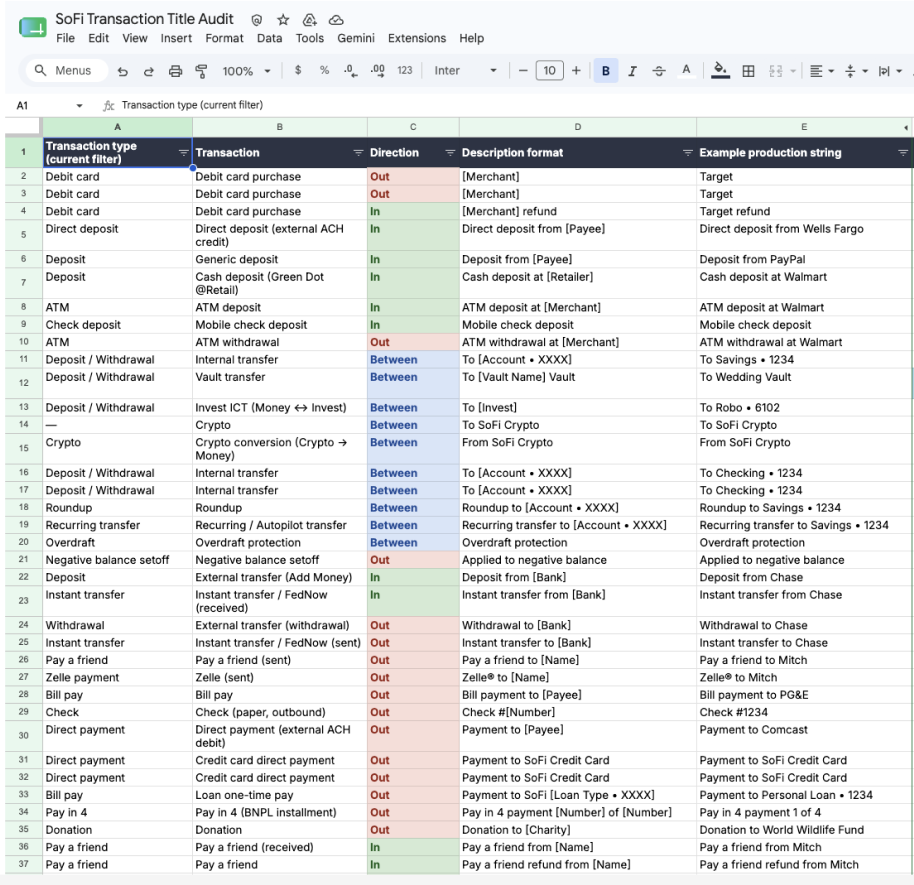Select cell 'To Wedding Vault'
Image resolution: width=914 pixels, height=885 pixels.
(x=804, y=384)
